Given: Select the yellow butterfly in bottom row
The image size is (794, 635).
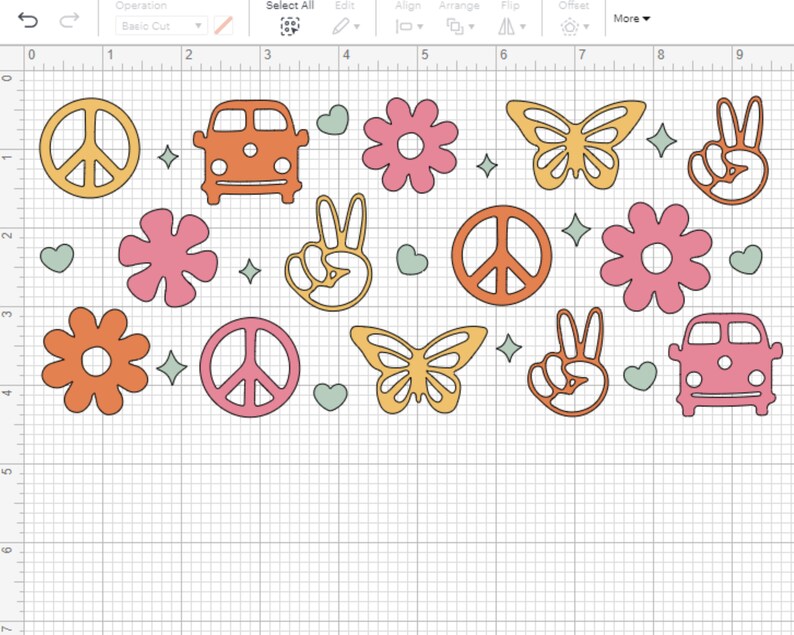Looking at the screenshot, I should [x=418, y=369].
